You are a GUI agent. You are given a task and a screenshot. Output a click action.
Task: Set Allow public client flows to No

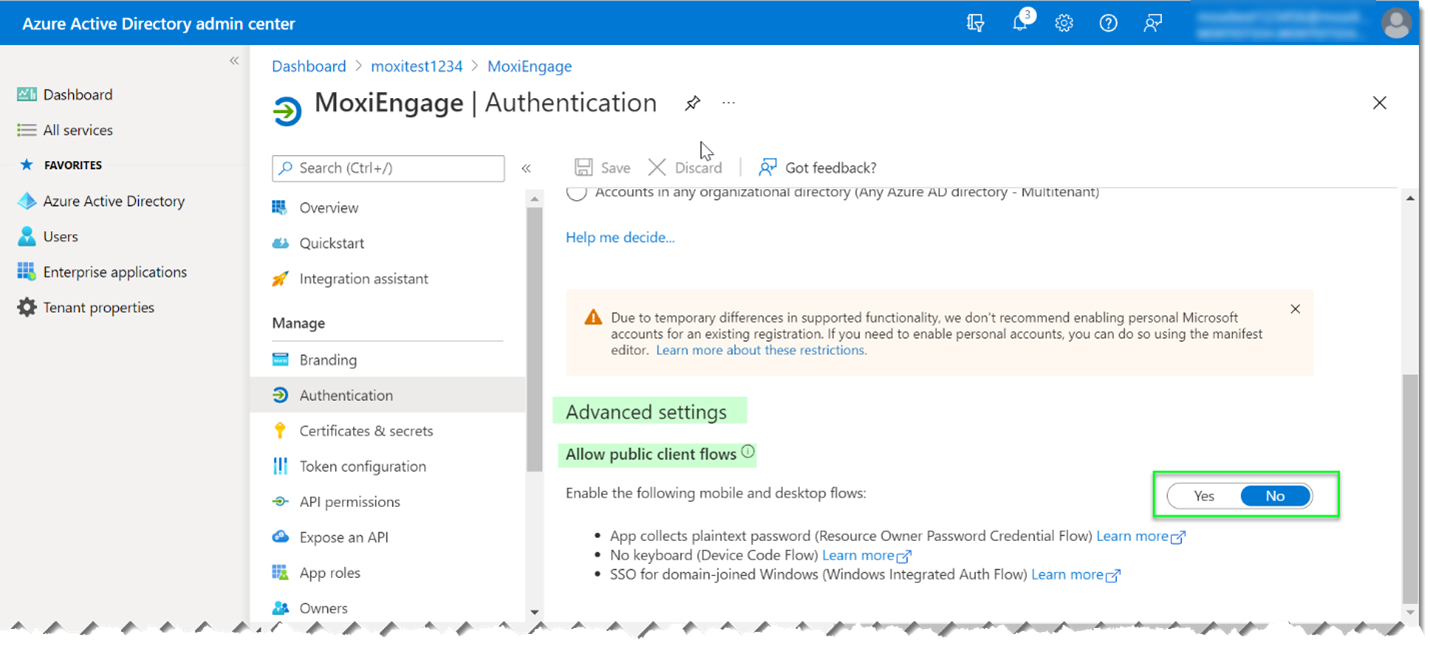(1275, 496)
